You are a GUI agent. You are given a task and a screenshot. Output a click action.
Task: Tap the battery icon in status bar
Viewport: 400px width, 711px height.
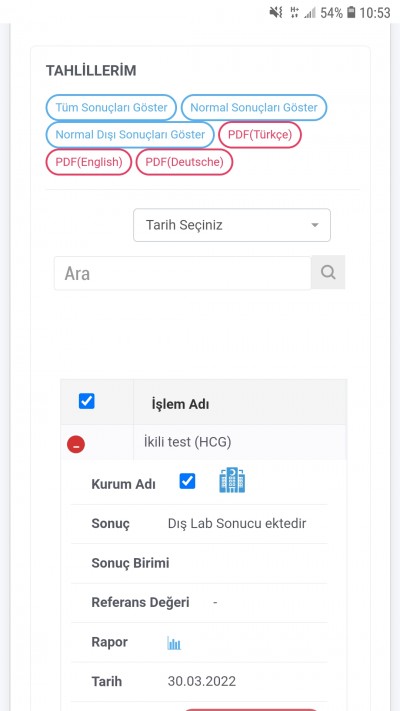coord(351,12)
